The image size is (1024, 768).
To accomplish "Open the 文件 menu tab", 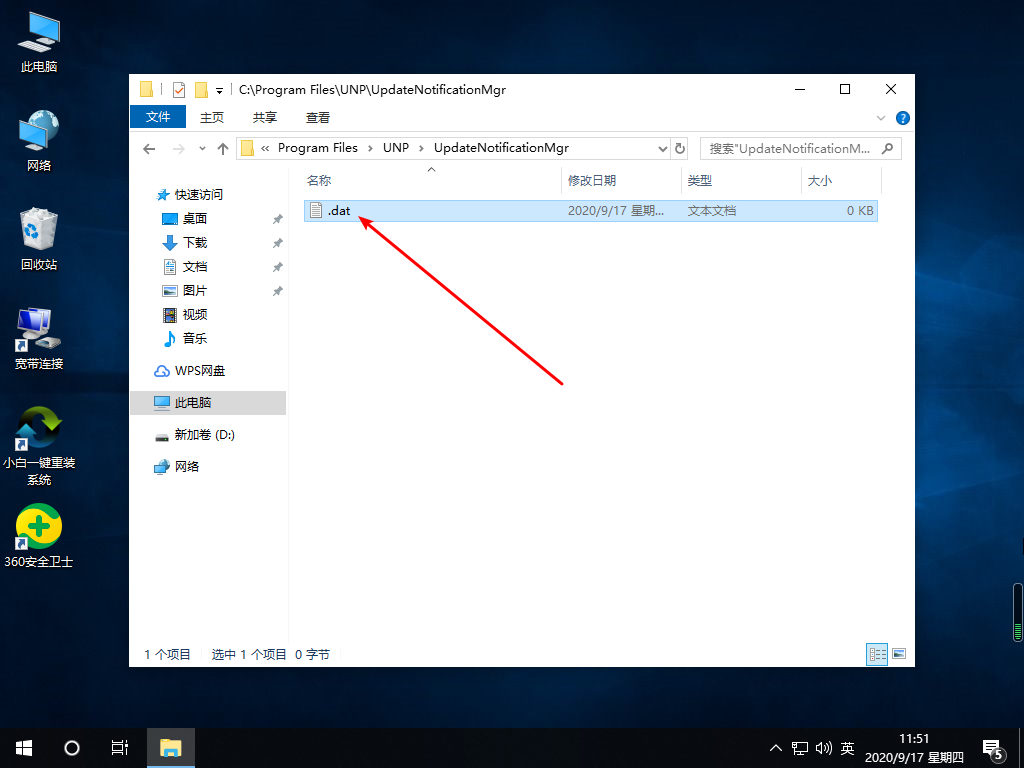I will click(158, 117).
